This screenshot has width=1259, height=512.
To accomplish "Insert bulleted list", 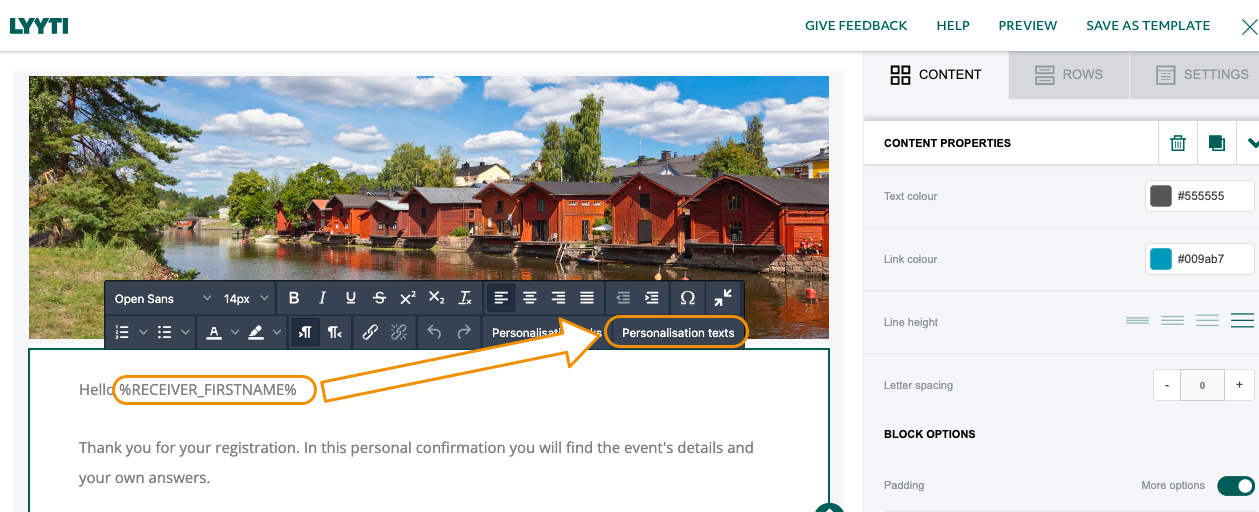I will click(166, 332).
